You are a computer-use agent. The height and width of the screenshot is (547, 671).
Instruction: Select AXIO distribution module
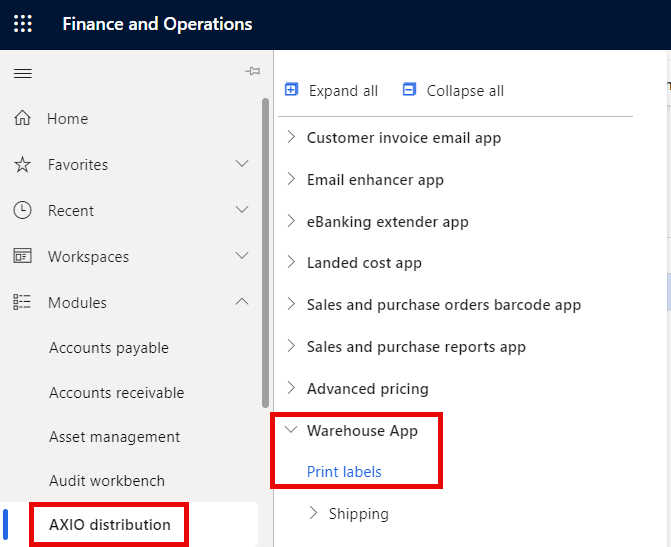tap(110, 525)
